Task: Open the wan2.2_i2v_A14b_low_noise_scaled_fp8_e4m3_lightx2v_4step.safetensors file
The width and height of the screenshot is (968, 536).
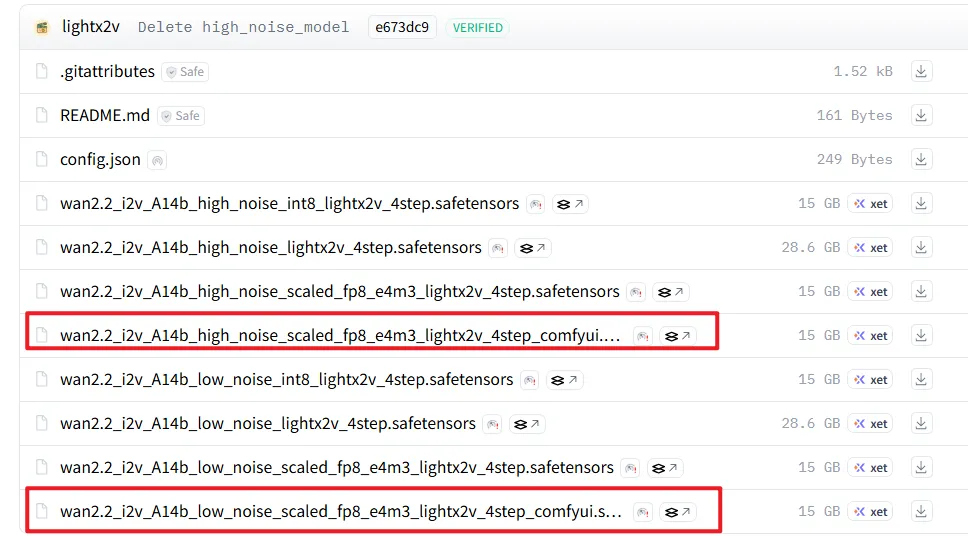Action: tap(336, 468)
